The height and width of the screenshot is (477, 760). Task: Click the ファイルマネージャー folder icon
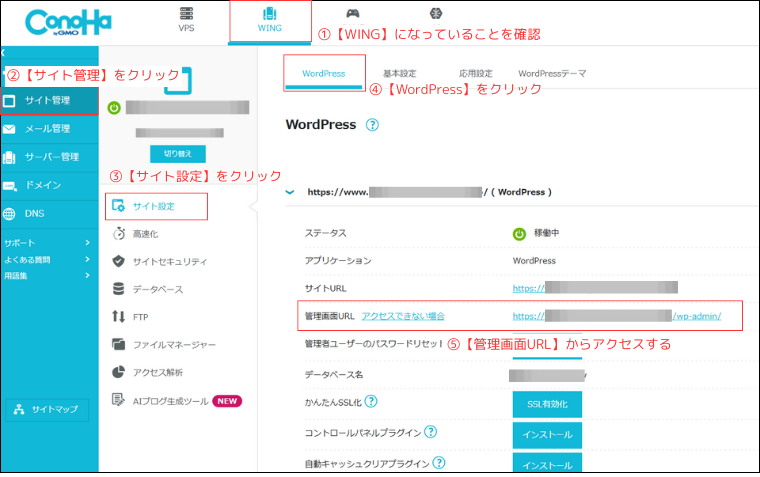[x=118, y=344]
